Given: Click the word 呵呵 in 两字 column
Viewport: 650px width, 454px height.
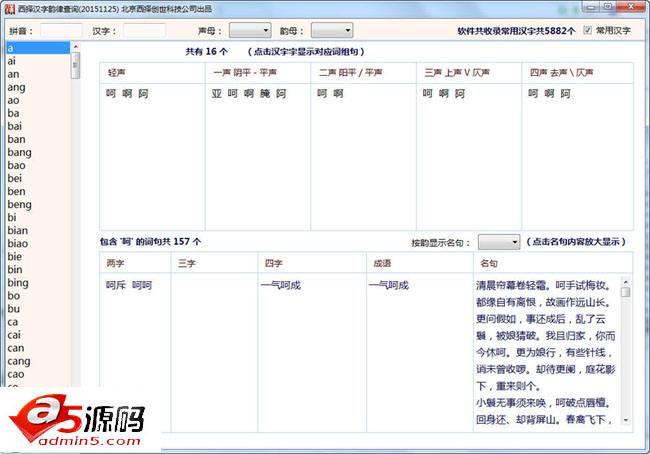Looking at the screenshot, I should (x=142, y=285).
